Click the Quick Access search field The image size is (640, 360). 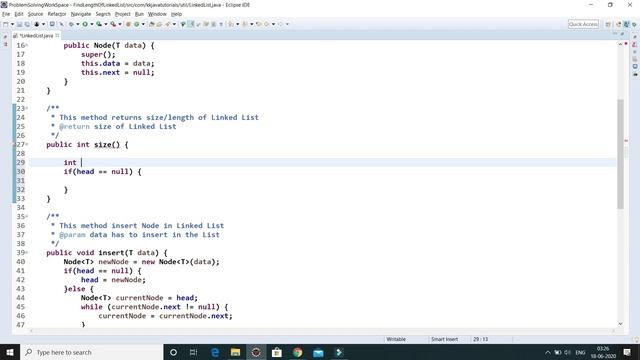click(583, 24)
